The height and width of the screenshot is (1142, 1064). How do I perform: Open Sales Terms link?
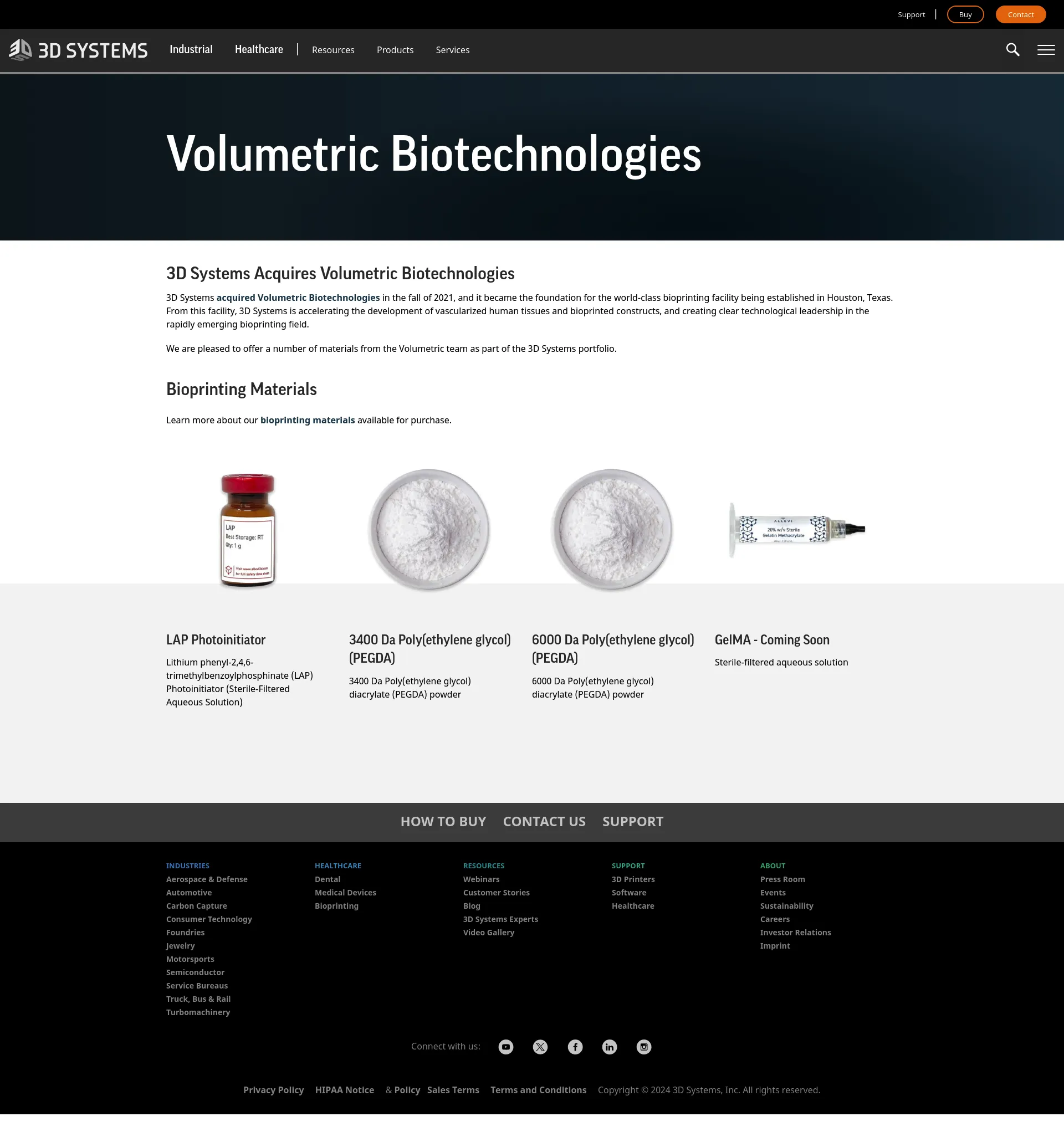point(453,1090)
